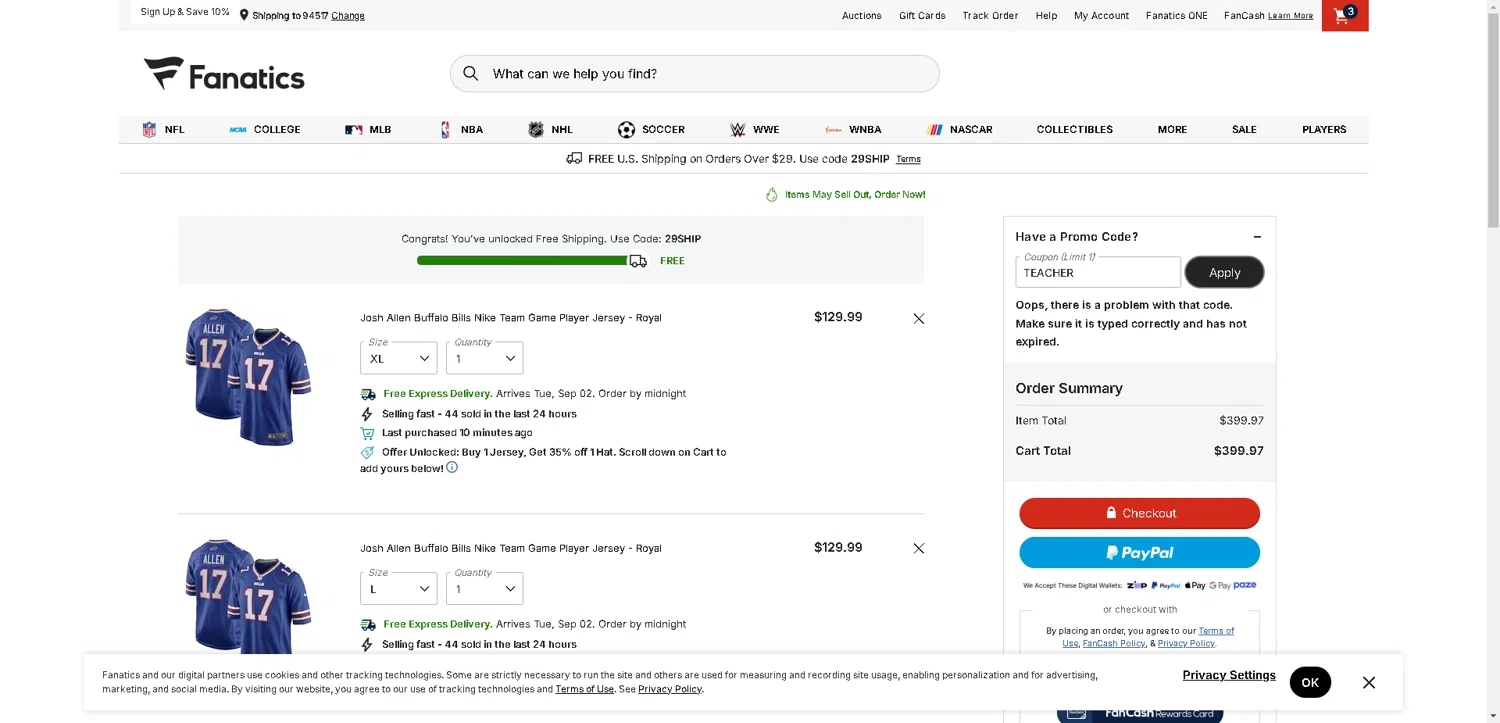The width and height of the screenshot is (1500, 723).
Task: Open Privacy Settings in the cookie banner
Action: [x=1229, y=675]
